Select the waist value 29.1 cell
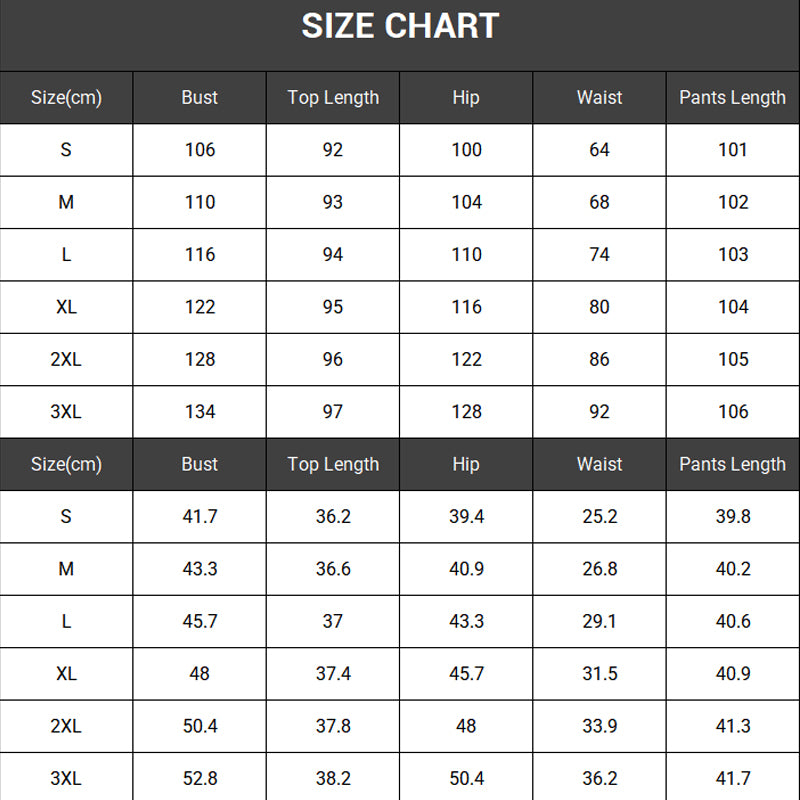This screenshot has width=800, height=800. (x=600, y=621)
